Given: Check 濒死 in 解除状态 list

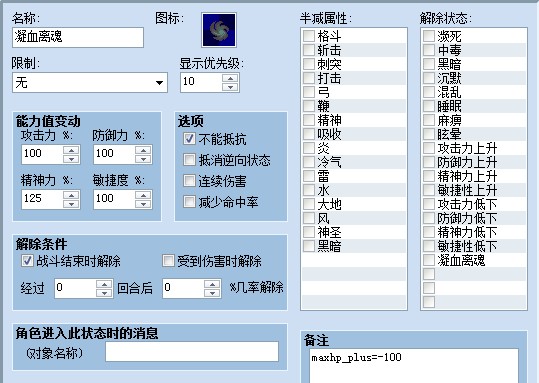Looking at the screenshot, I should [429, 36].
